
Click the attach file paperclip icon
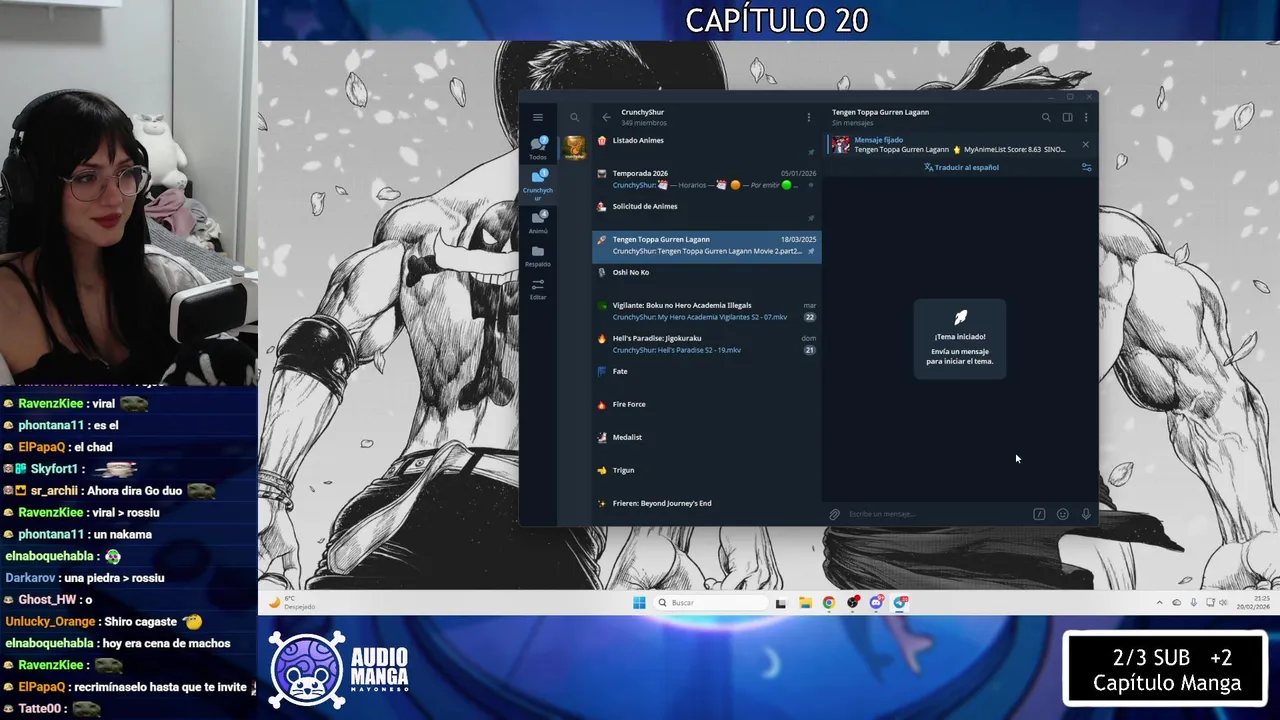click(x=834, y=514)
